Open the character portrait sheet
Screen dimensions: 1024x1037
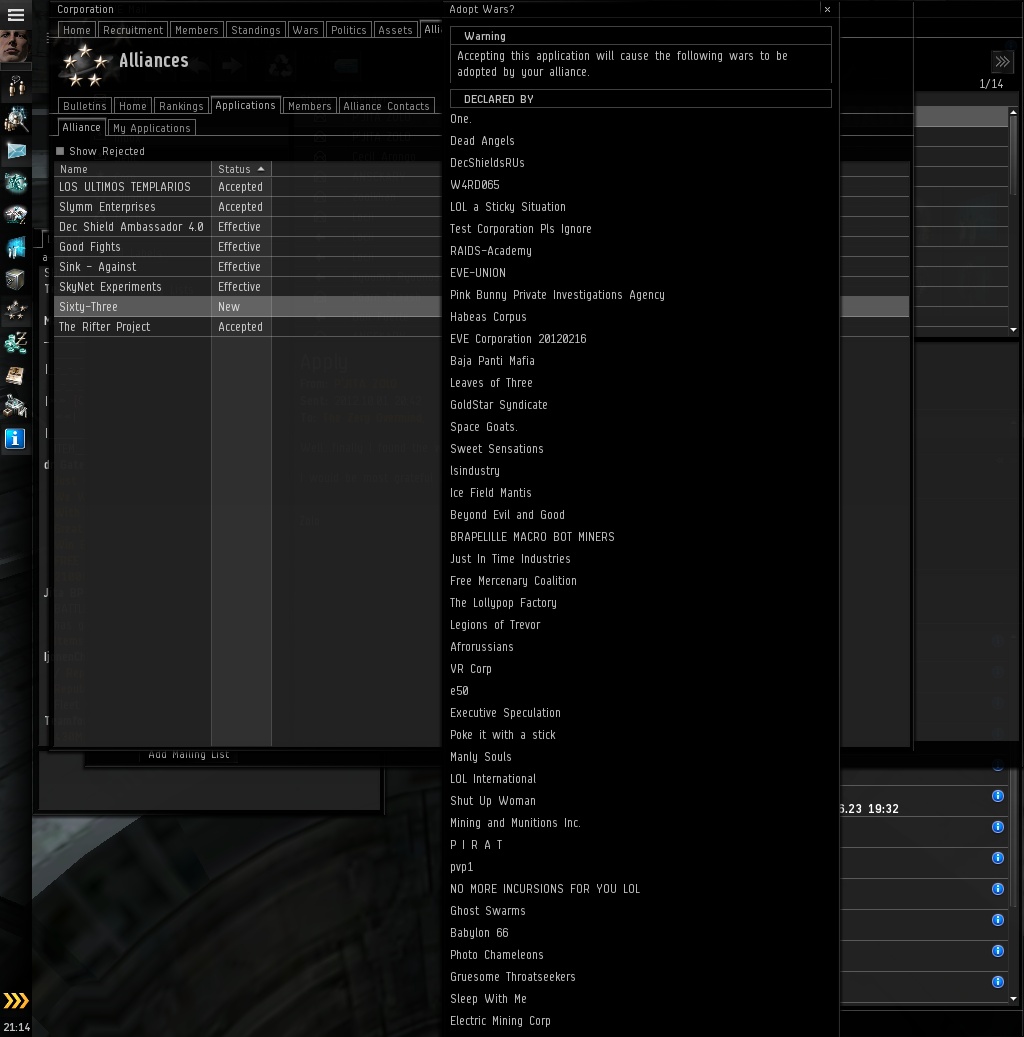tap(15, 47)
